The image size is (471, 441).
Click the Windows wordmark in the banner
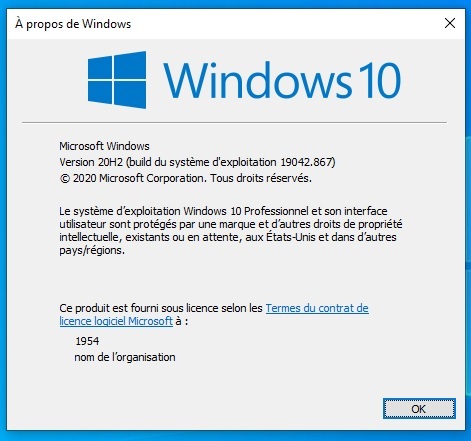(x=257, y=80)
